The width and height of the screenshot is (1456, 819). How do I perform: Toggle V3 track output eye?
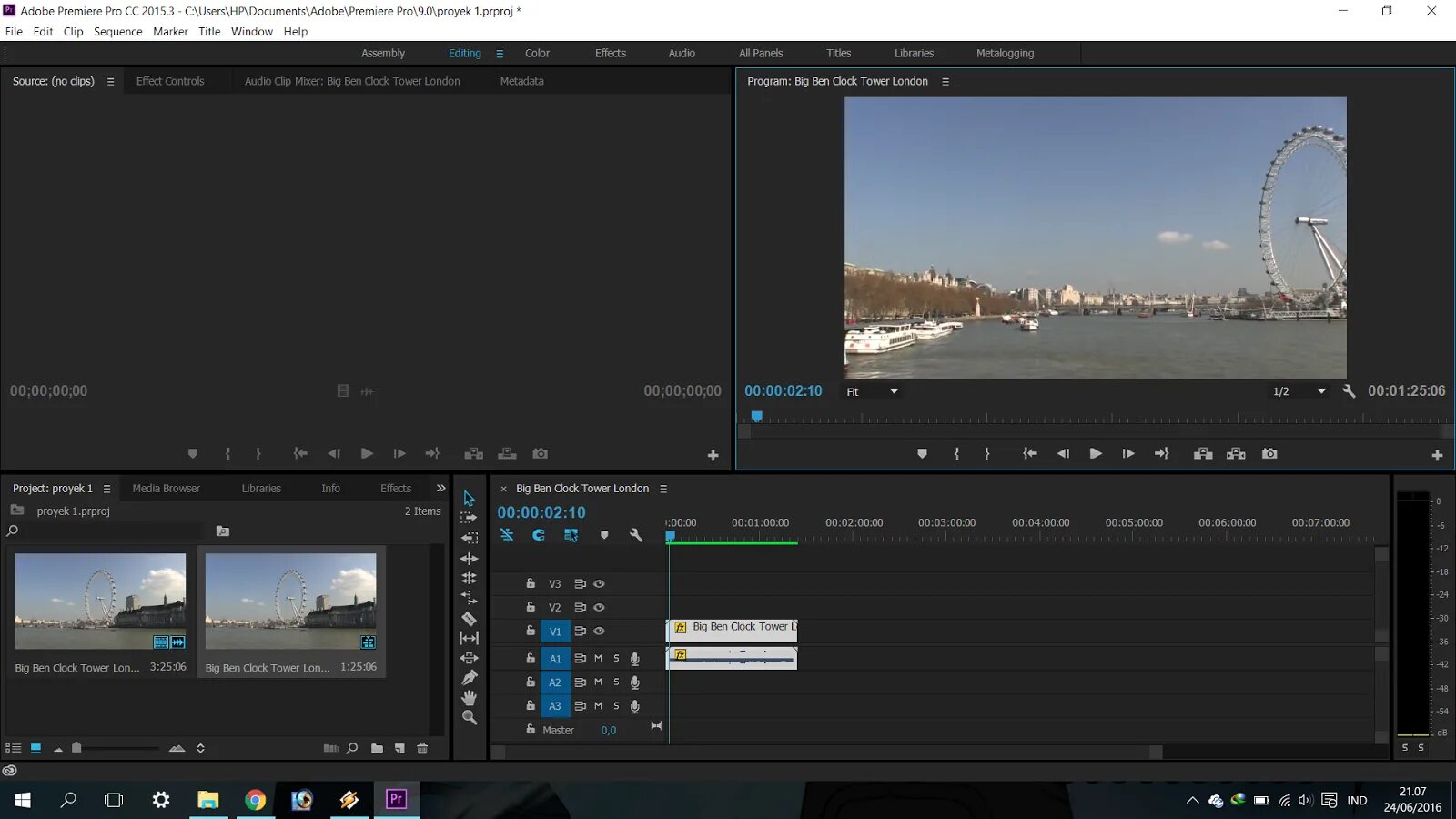click(x=599, y=583)
